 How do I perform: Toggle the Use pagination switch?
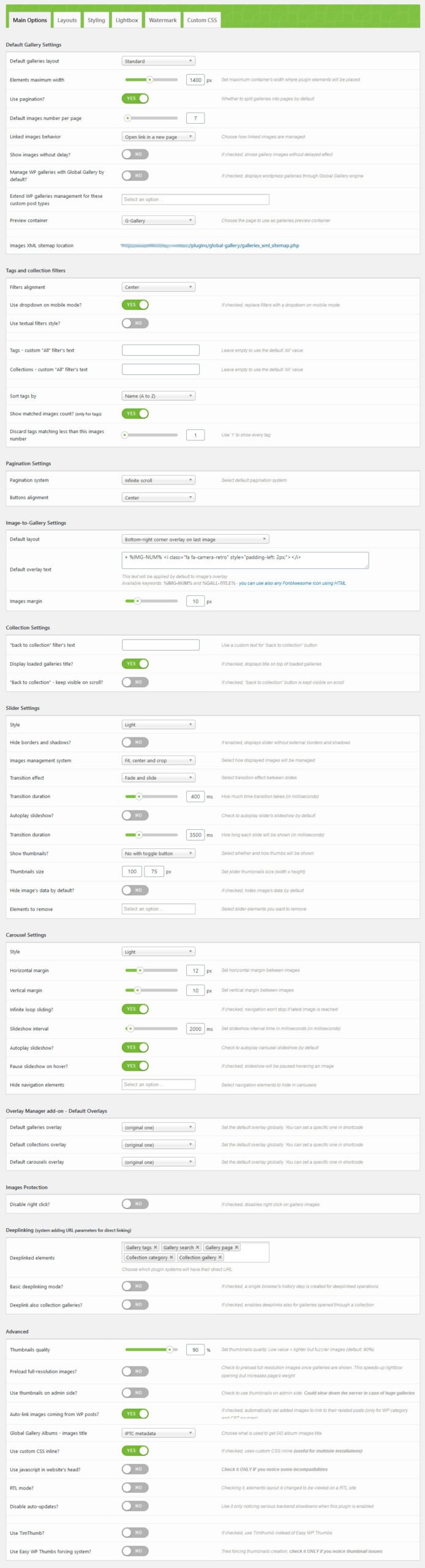(135, 99)
